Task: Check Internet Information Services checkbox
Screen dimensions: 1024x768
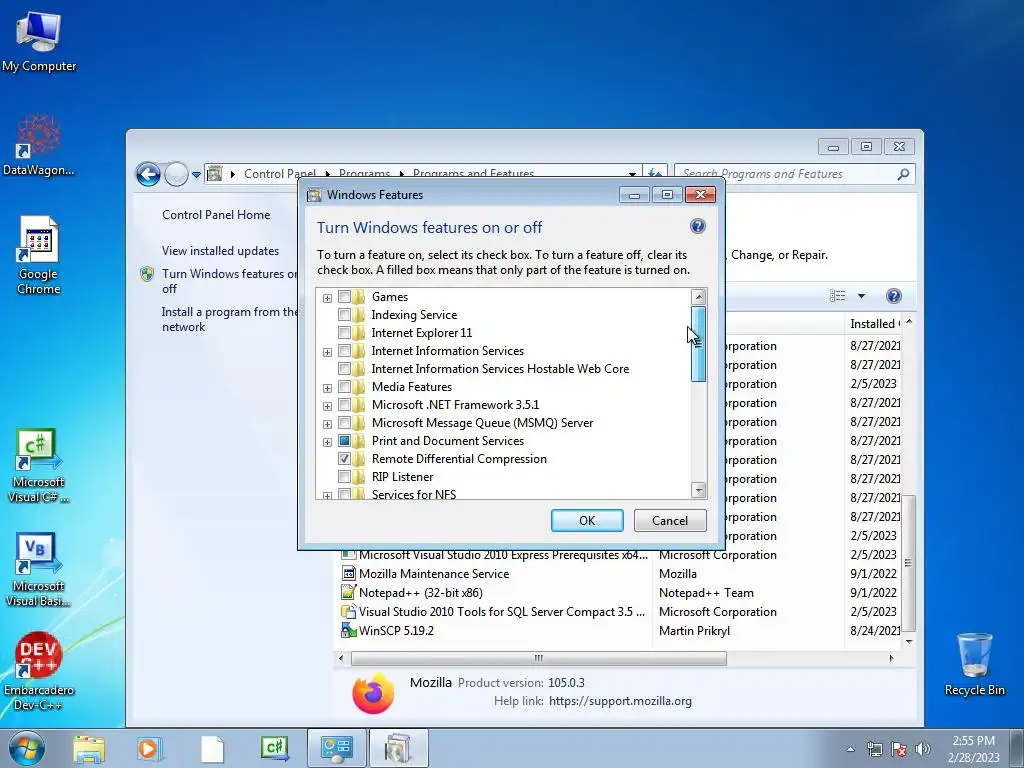Action: [344, 351]
